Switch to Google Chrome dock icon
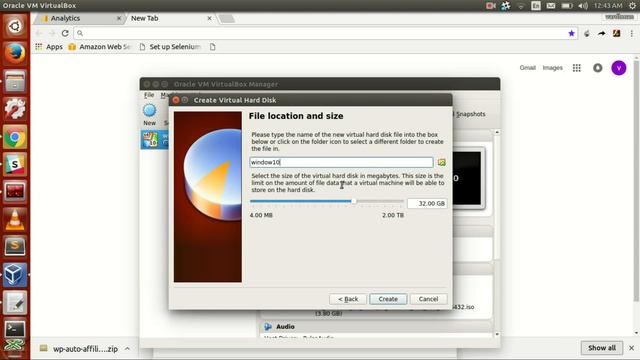The image size is (640, 360). pyautogui.click(x=15, y=137)
